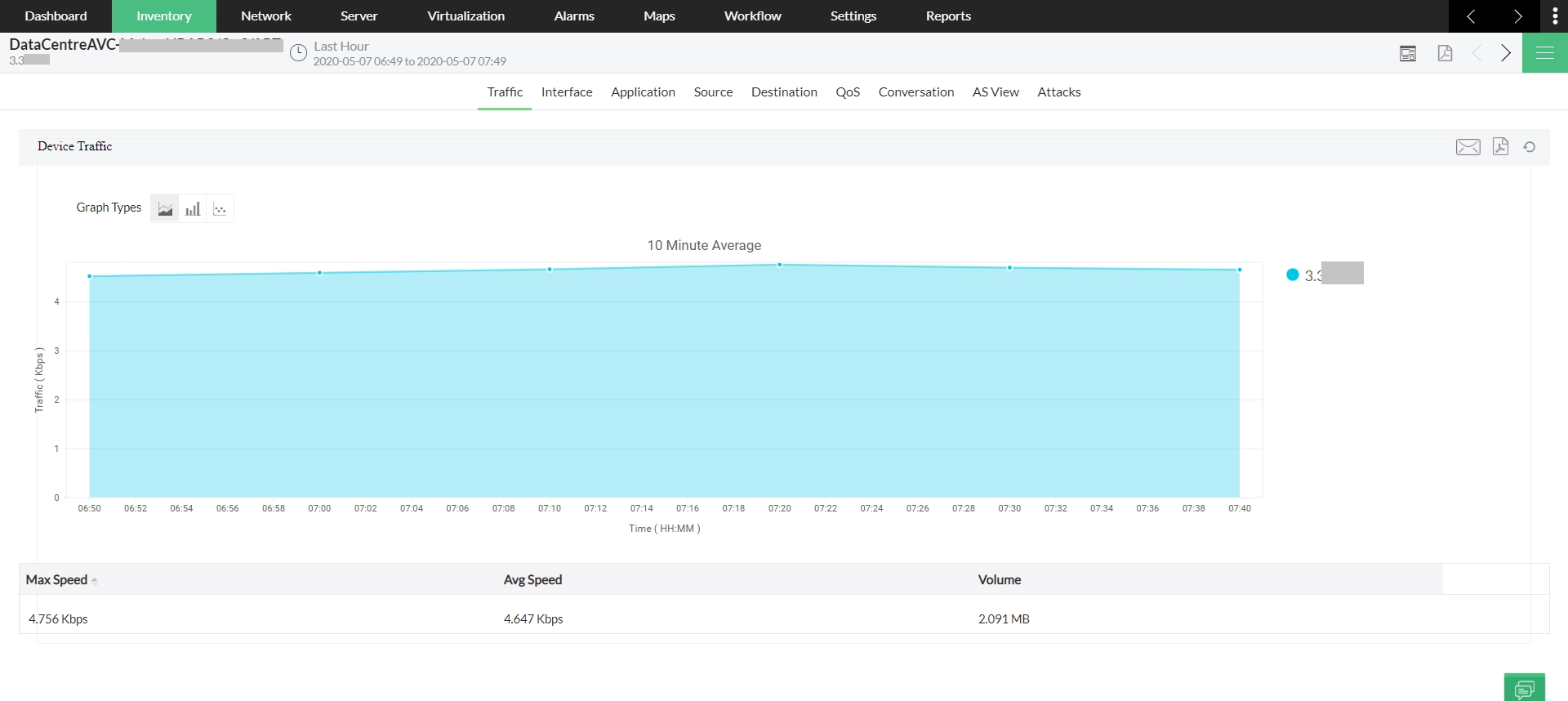
Task: Open the Maps menu
Action: coord(659,16)
